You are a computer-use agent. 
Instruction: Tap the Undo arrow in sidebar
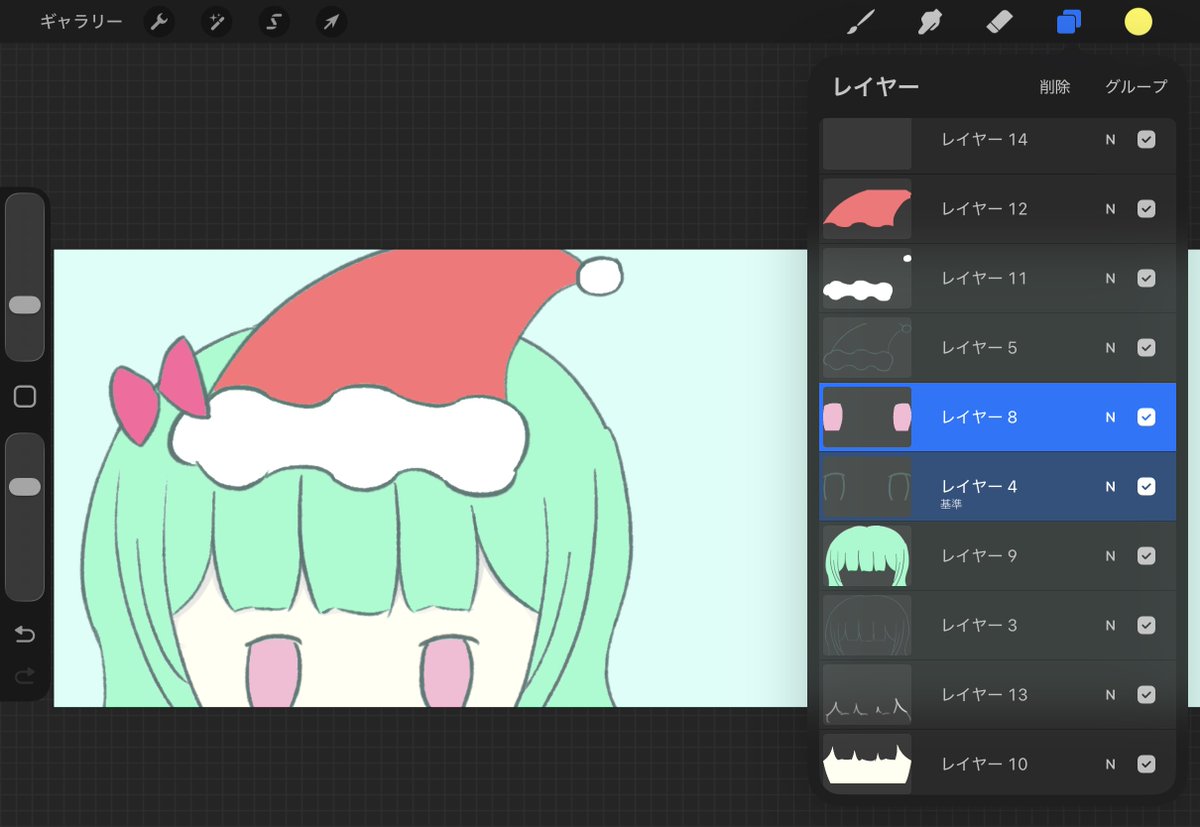pos(24,634)
